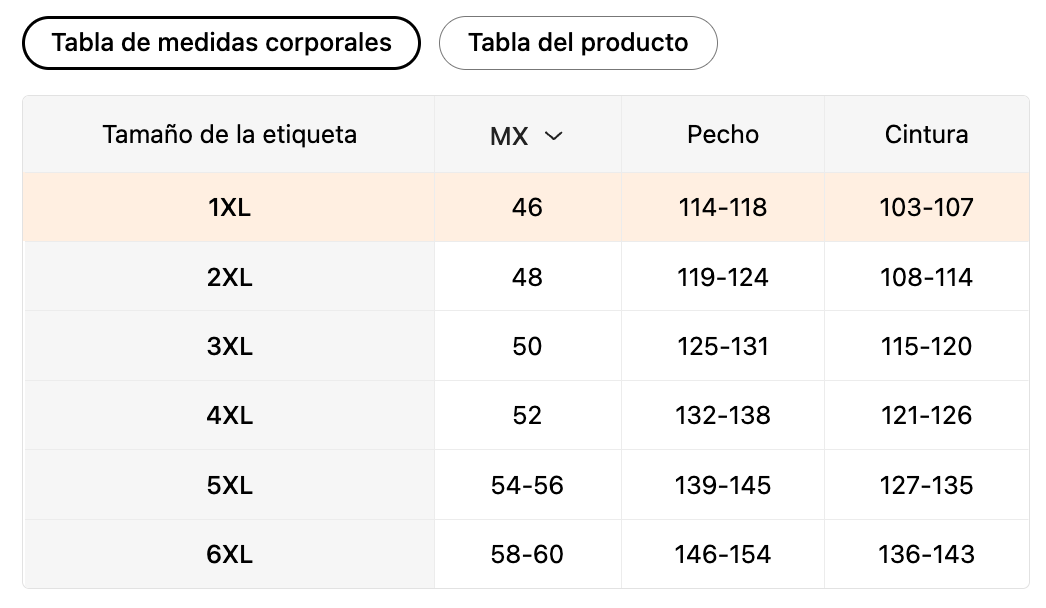
Task: Switch to Tabla de medidas corporales tab
Action: coord(221,43)
